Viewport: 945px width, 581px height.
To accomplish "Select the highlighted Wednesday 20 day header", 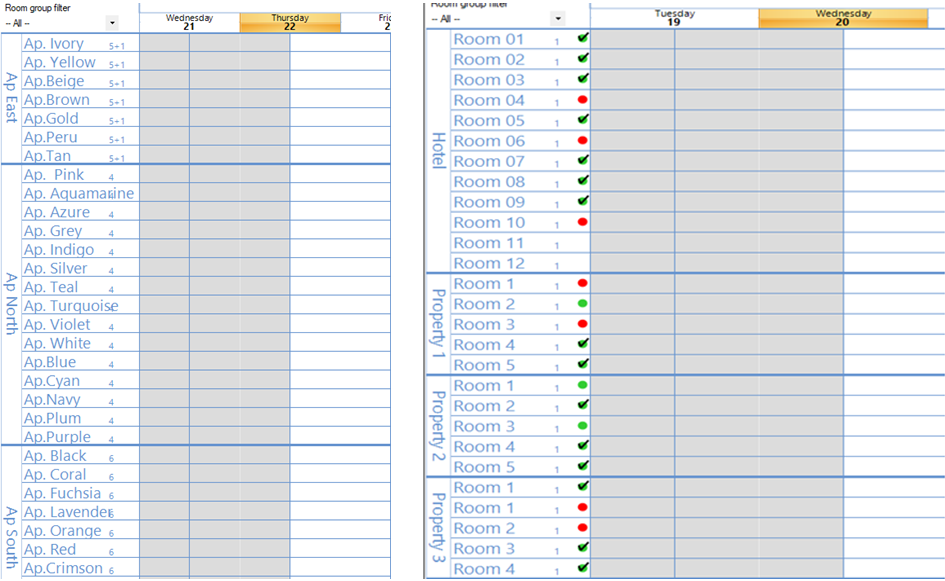I will [843, 18].
